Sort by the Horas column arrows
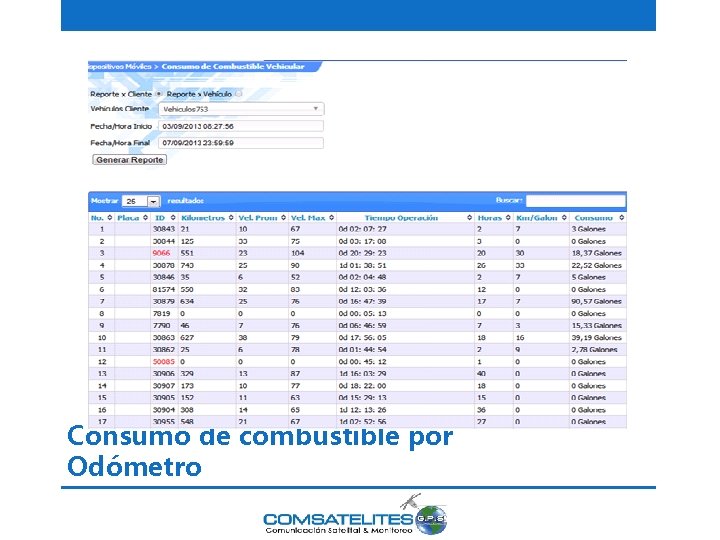The width and height of the screenshot is (720, 540). pyautogui.click(x=508, y=218)
